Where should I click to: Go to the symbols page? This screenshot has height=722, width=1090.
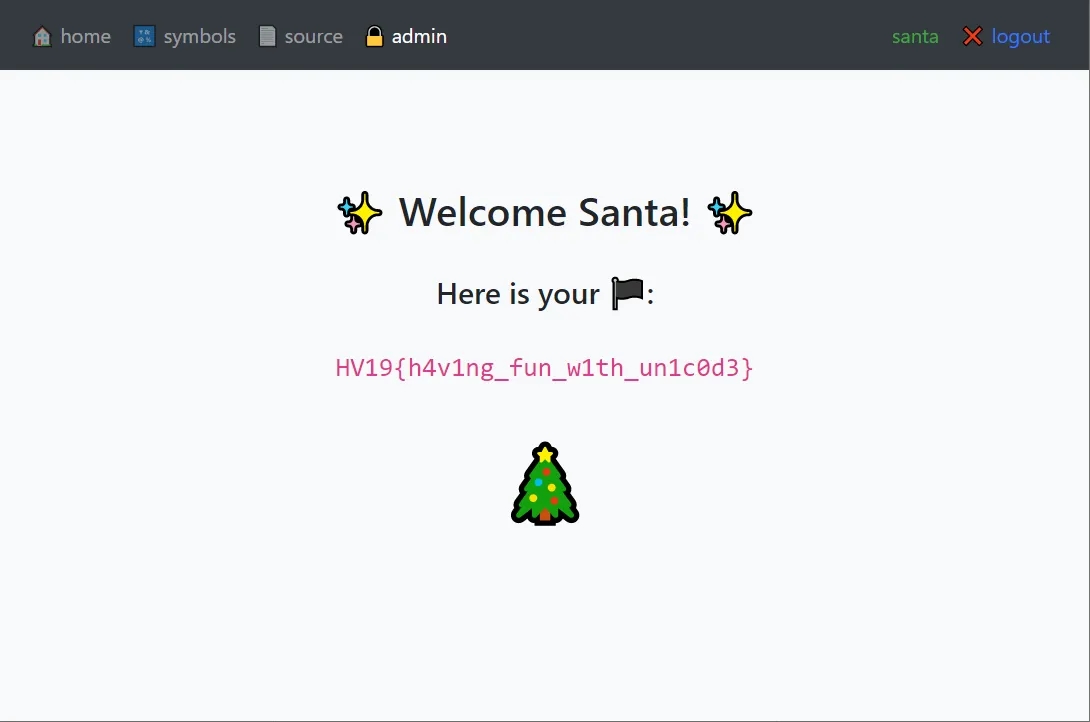[199, 37]
